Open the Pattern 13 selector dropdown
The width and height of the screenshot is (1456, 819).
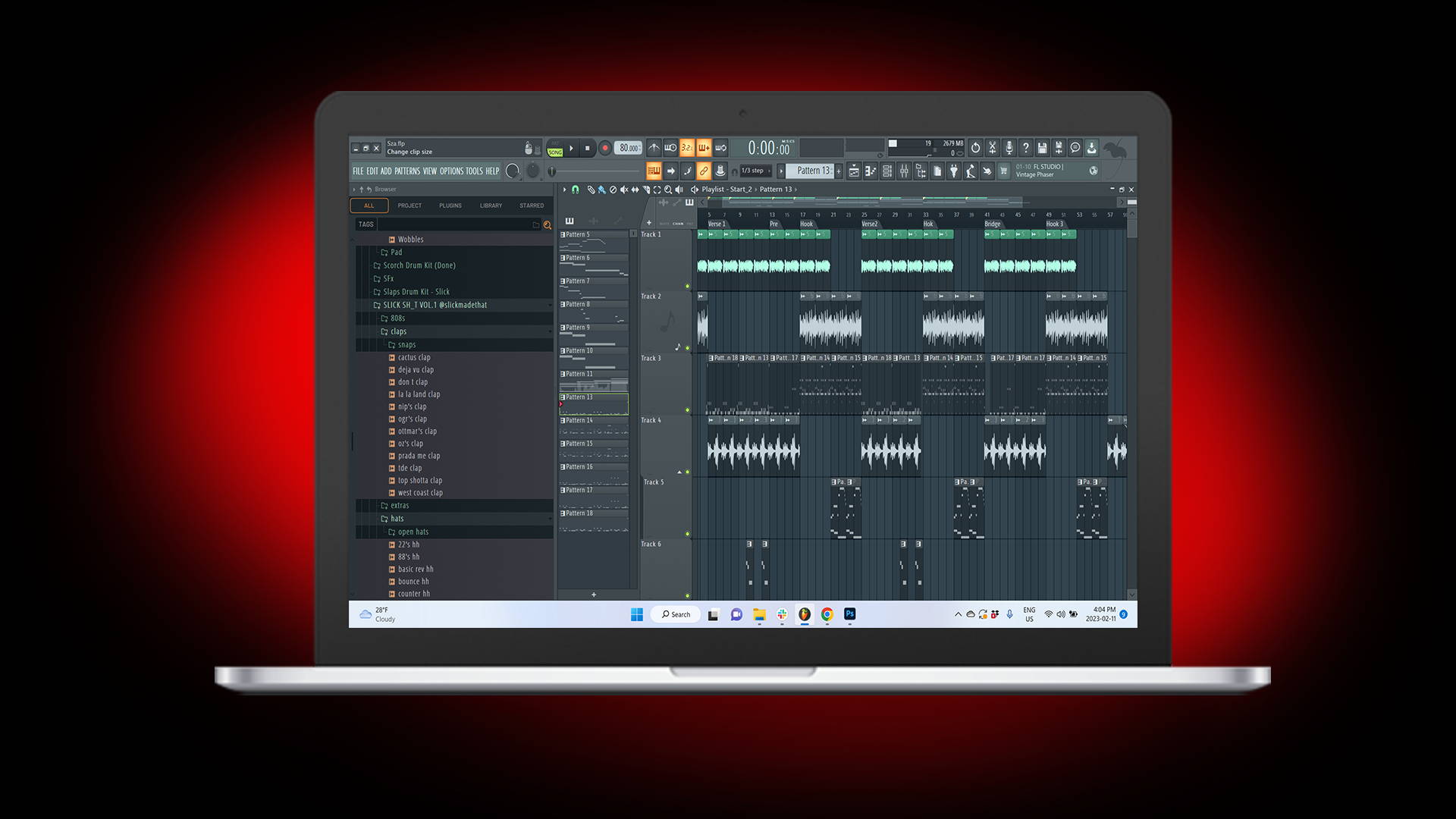tap(811, 171)
